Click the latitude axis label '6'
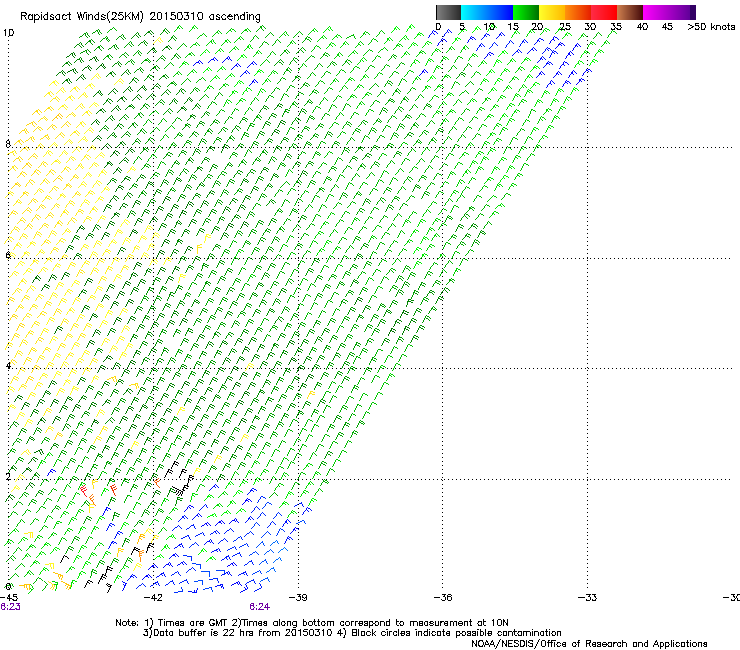 (8, 255)
